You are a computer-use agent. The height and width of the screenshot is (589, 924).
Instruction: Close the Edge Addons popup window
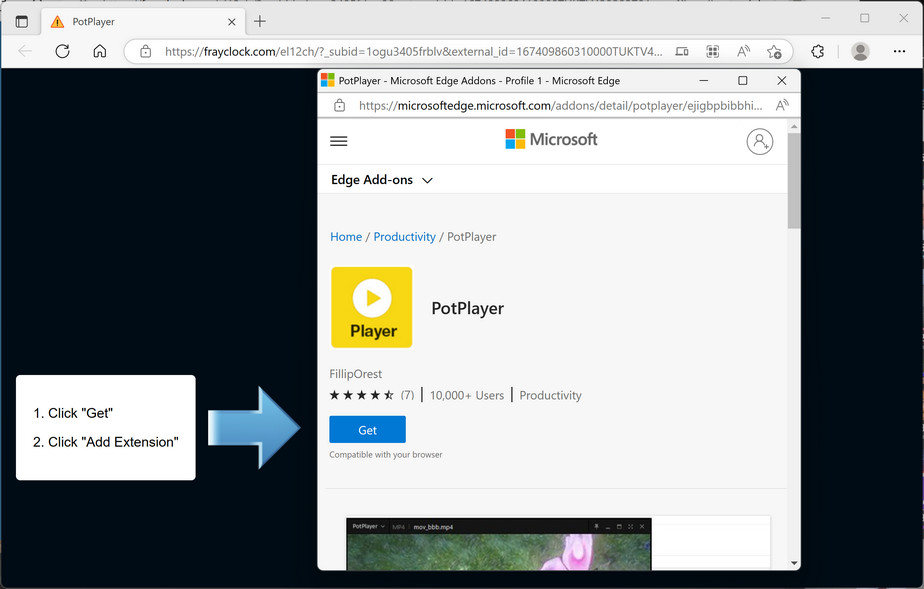(x=781, y=80)
